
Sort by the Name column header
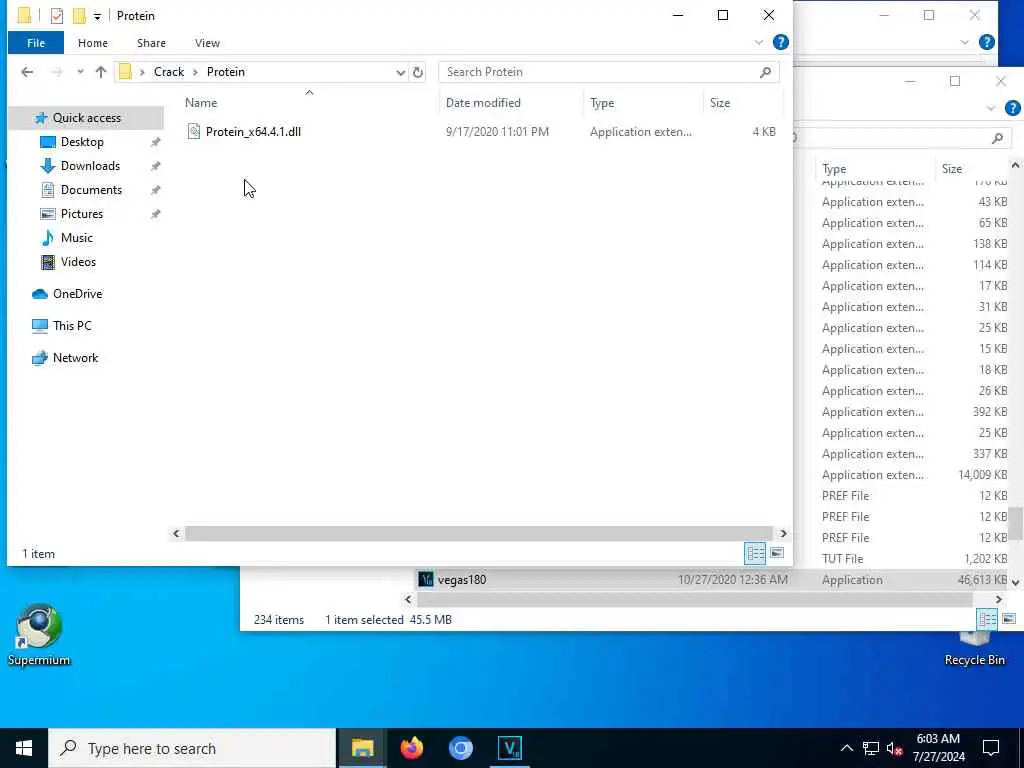pyautogui.click(x=200, y=103)
